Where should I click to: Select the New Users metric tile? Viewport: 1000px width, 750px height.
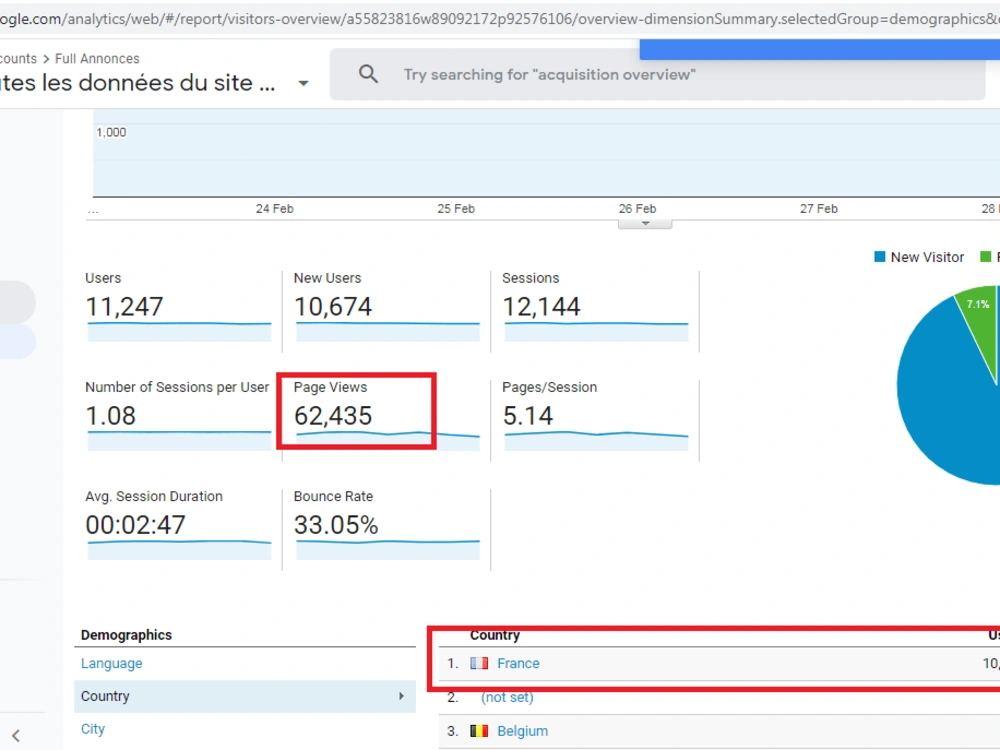click(x=387, y=306)
